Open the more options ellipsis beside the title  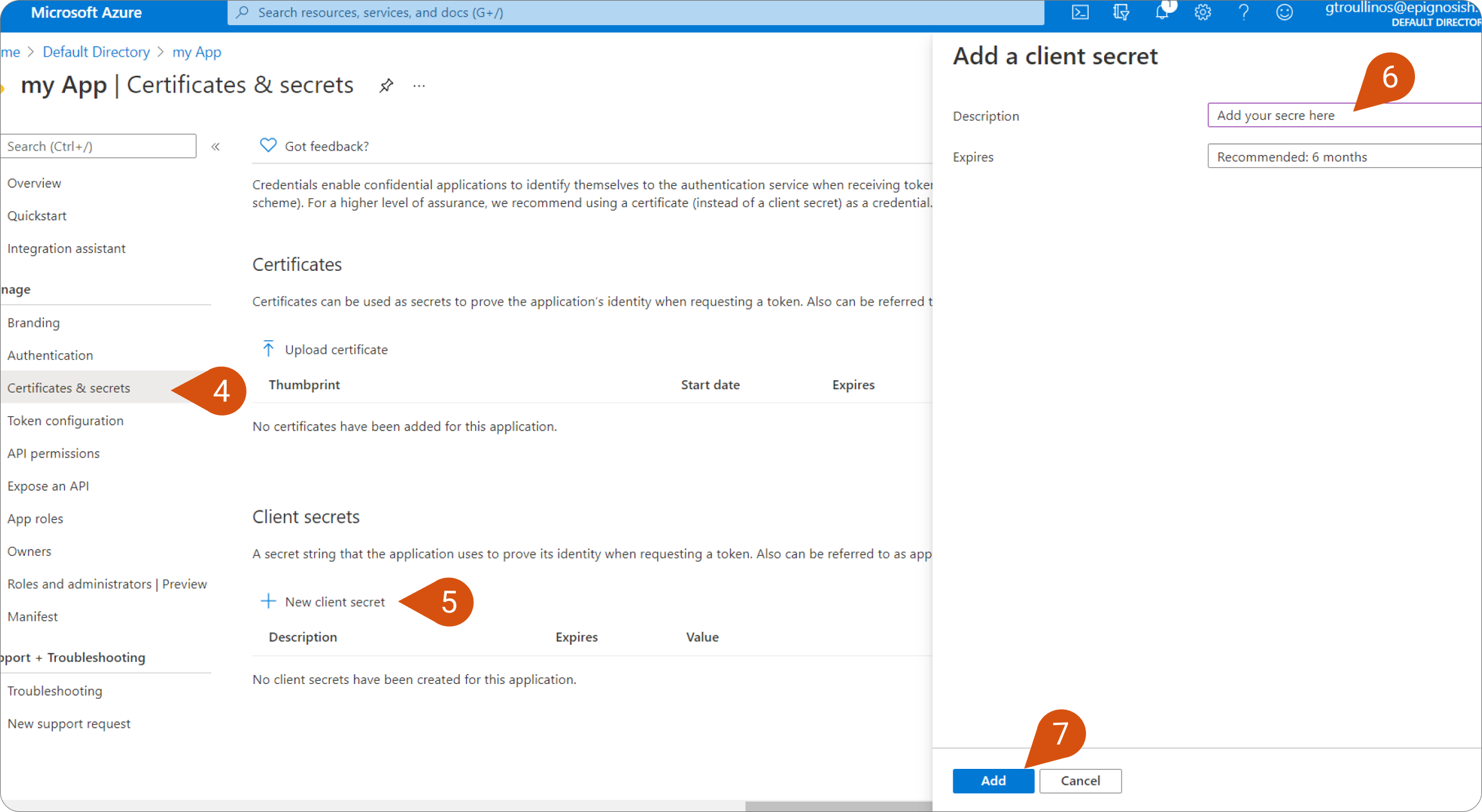[419, 86]
